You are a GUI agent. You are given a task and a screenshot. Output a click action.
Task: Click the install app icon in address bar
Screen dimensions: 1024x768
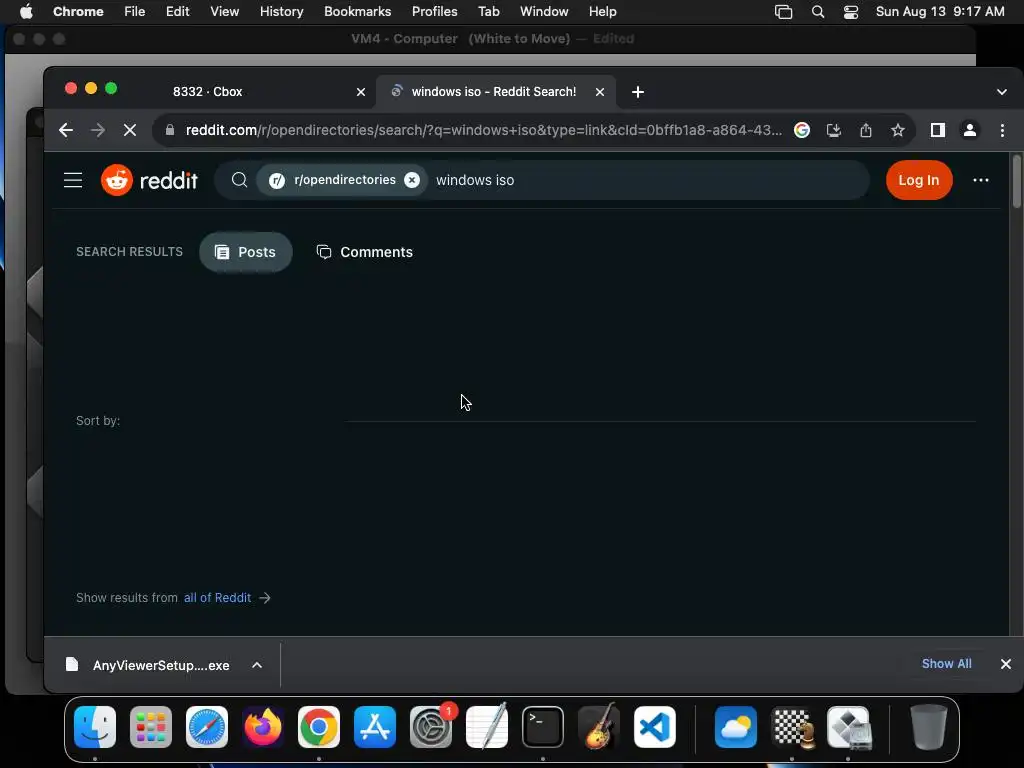pos(833,130)
